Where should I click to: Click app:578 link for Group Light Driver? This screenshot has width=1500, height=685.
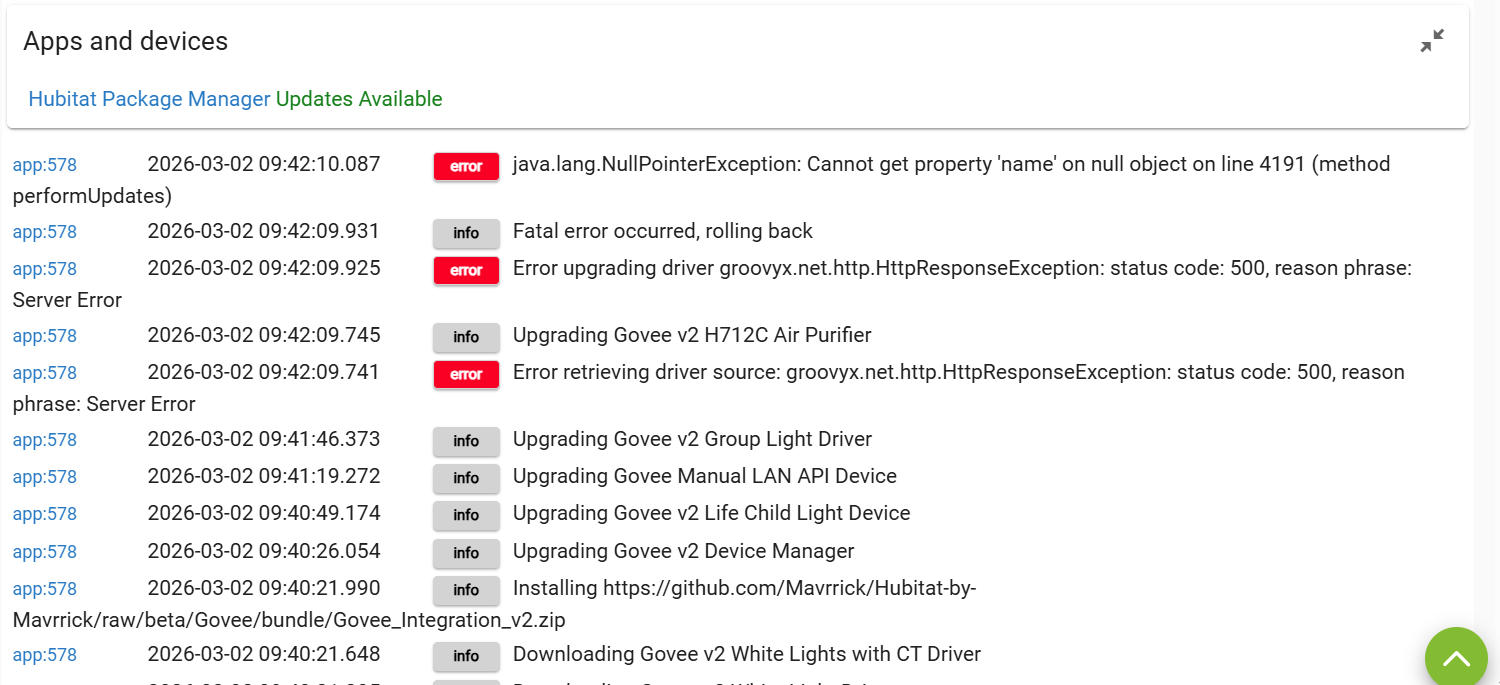click(45, 440)
